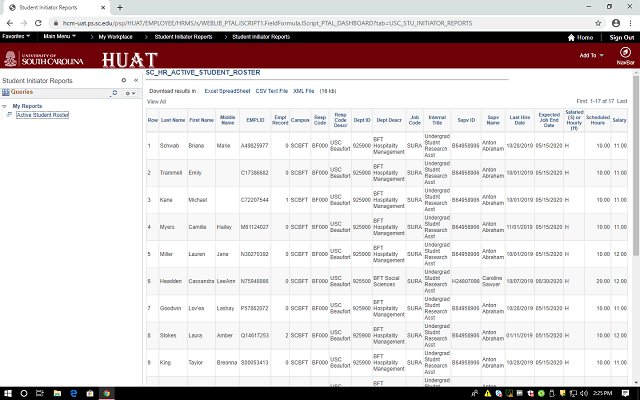Click the Home house icon
Screen dimensions: 640x400
[x=571, y=38]
